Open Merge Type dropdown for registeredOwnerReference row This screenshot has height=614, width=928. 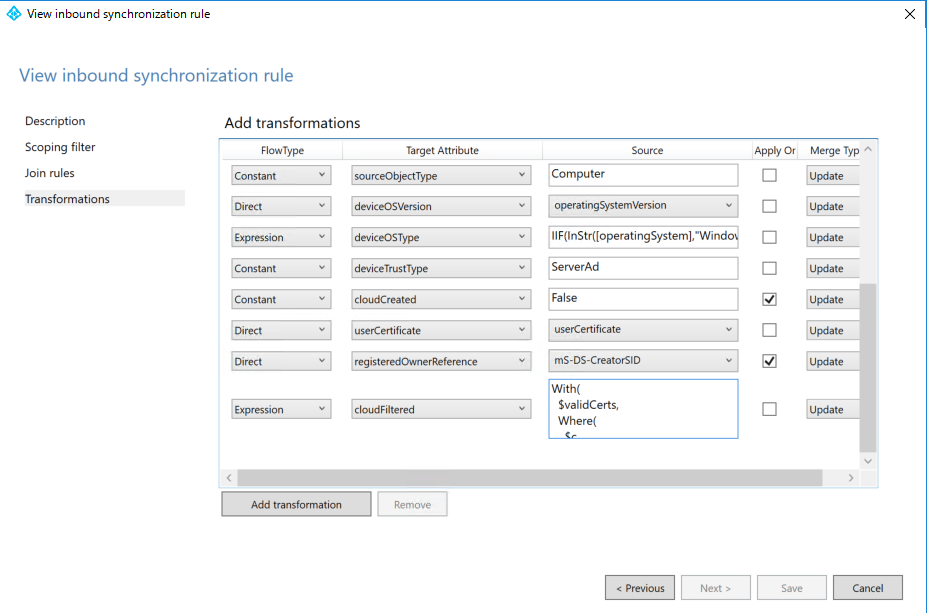pyautogui.click(x=833, y=361)
